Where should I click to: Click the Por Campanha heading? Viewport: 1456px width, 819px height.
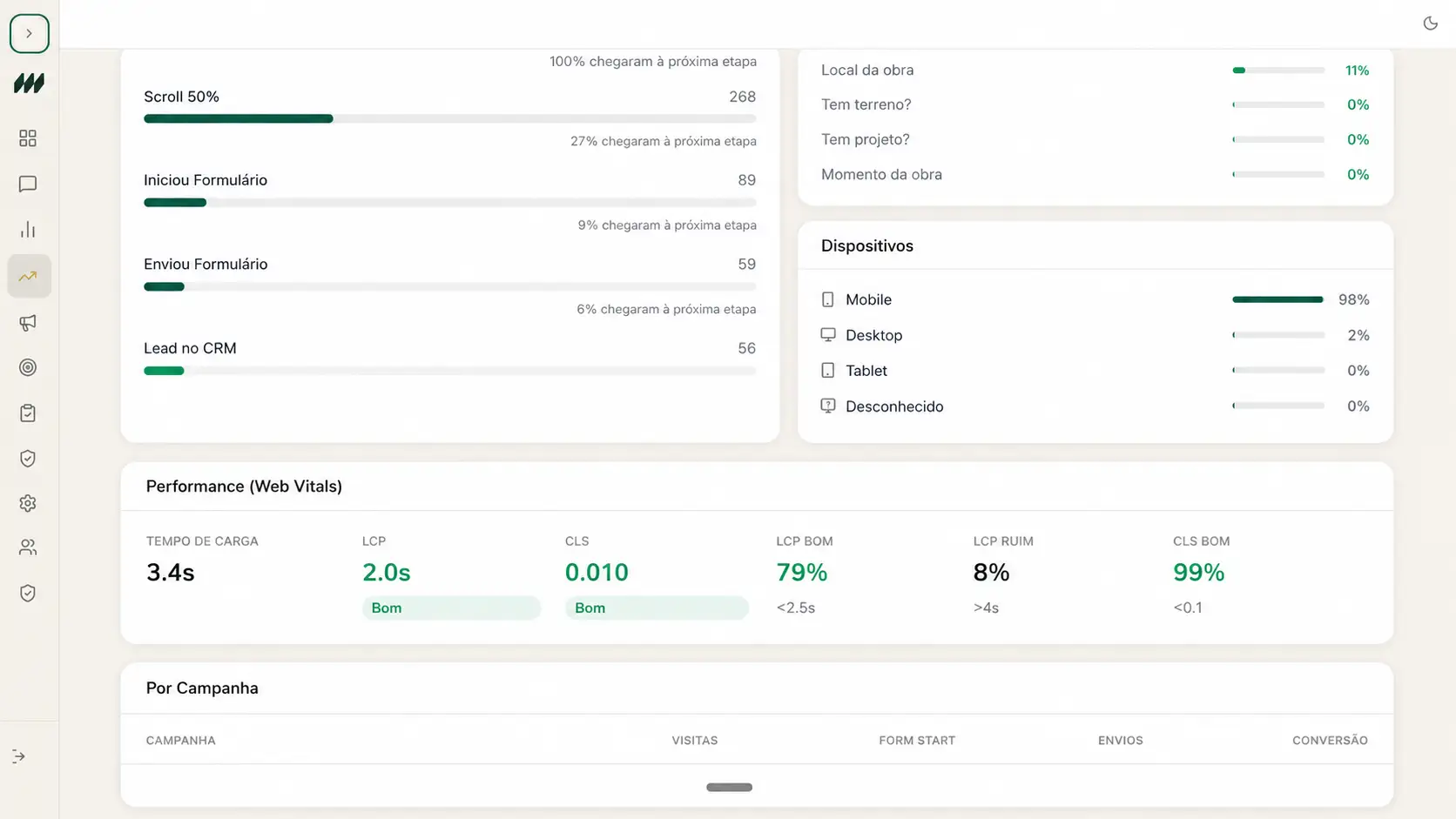(x=202, y=688)
